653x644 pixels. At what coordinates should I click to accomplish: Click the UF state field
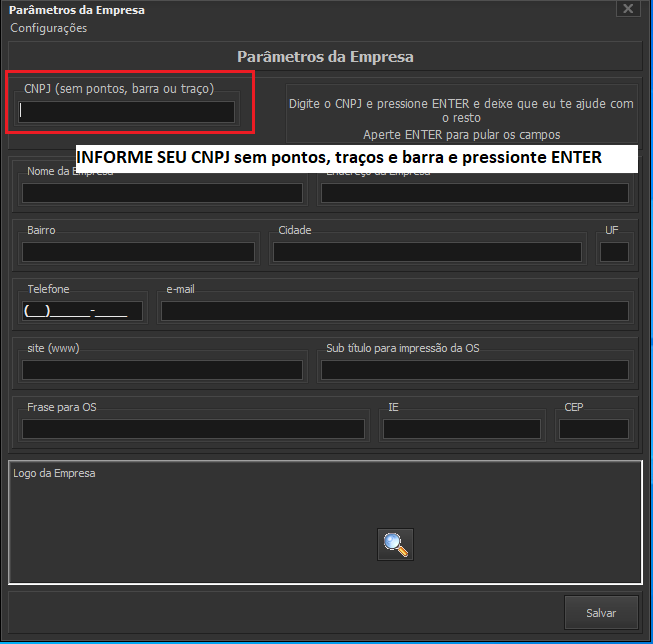pyautogui.click(x=614, y=252)
